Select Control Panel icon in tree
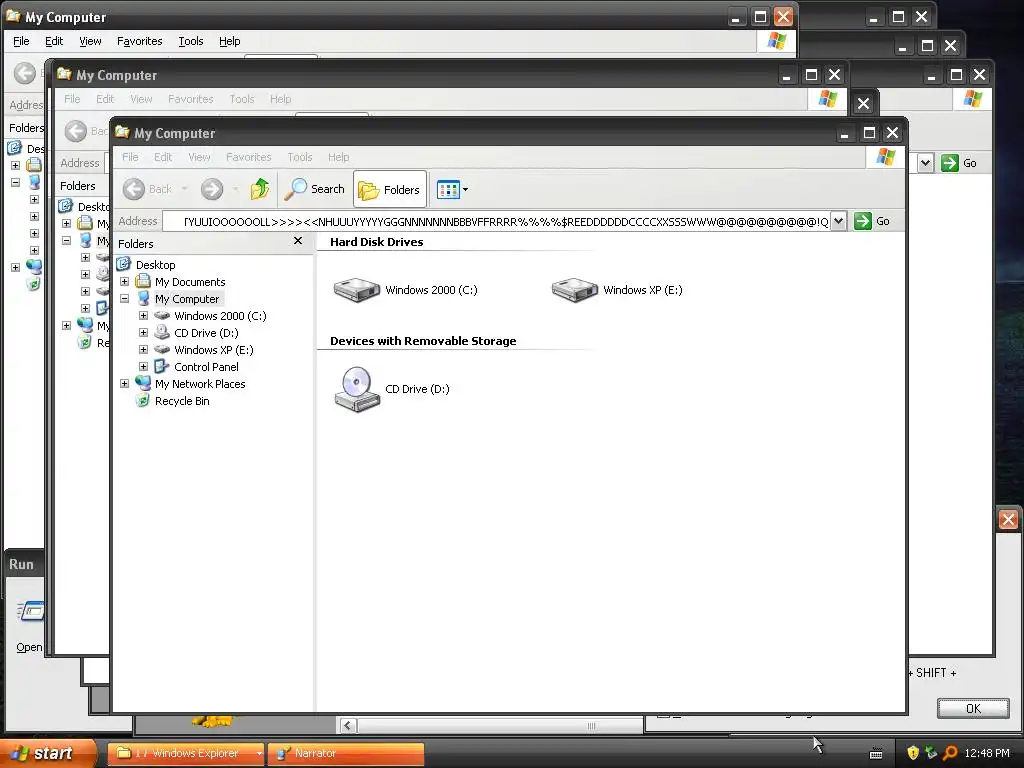 click(162, 366)
